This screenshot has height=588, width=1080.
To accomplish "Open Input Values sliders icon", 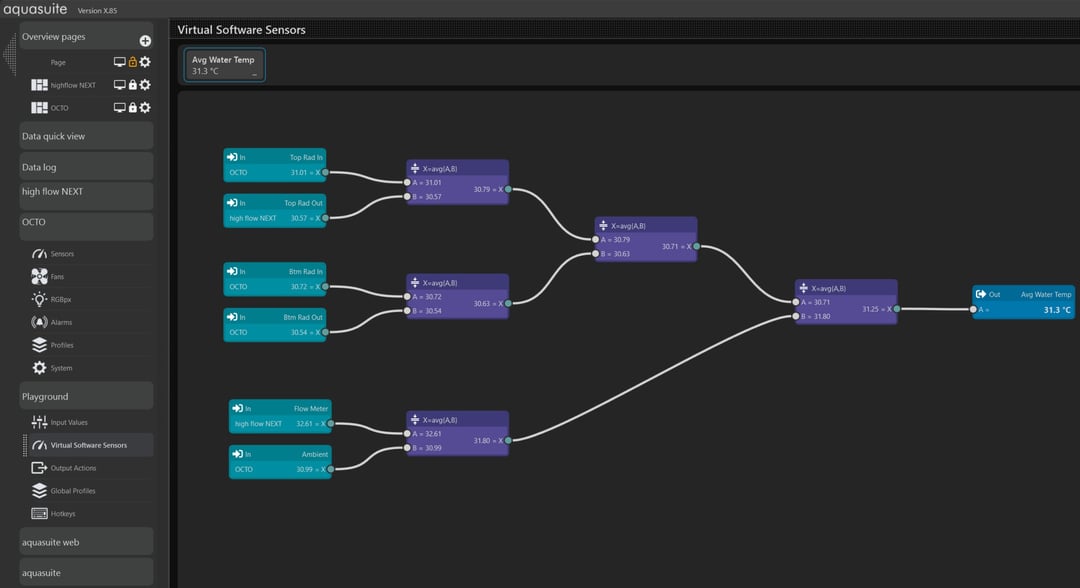I will (x=39, y=423).
